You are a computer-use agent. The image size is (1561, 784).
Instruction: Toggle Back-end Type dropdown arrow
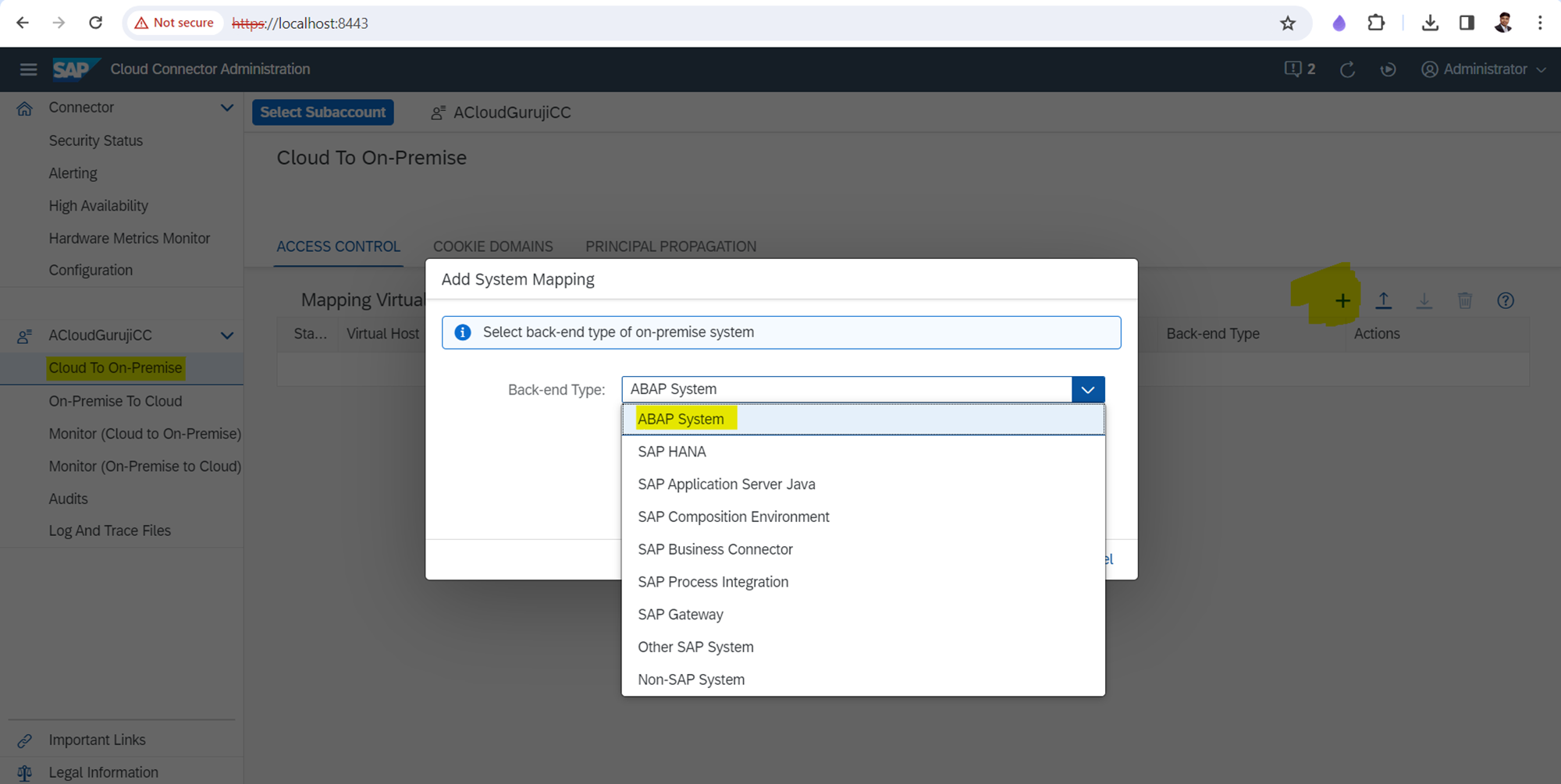click(x=1087, y=389)
